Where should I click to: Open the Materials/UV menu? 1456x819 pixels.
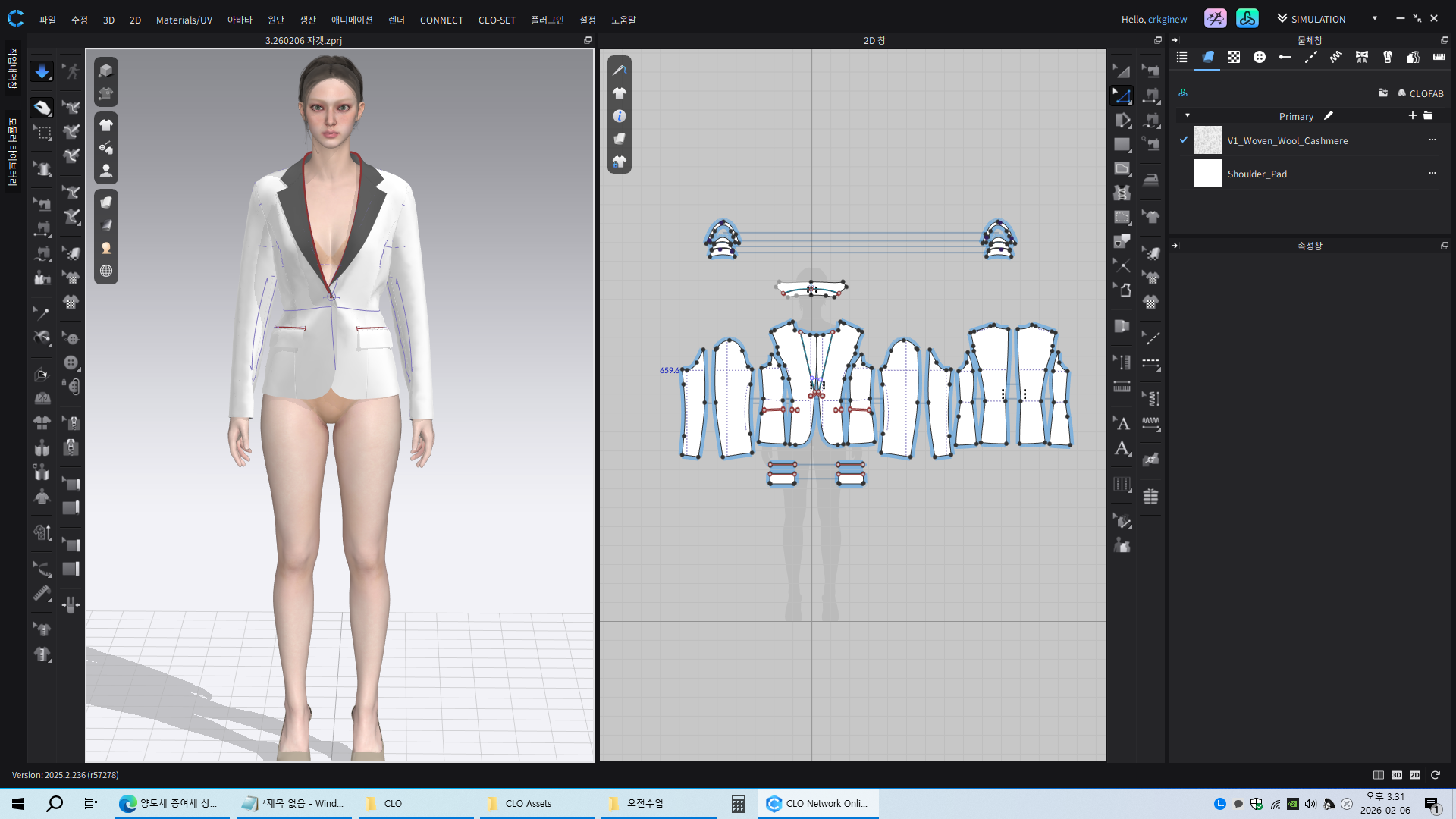[x=184, y=20]
